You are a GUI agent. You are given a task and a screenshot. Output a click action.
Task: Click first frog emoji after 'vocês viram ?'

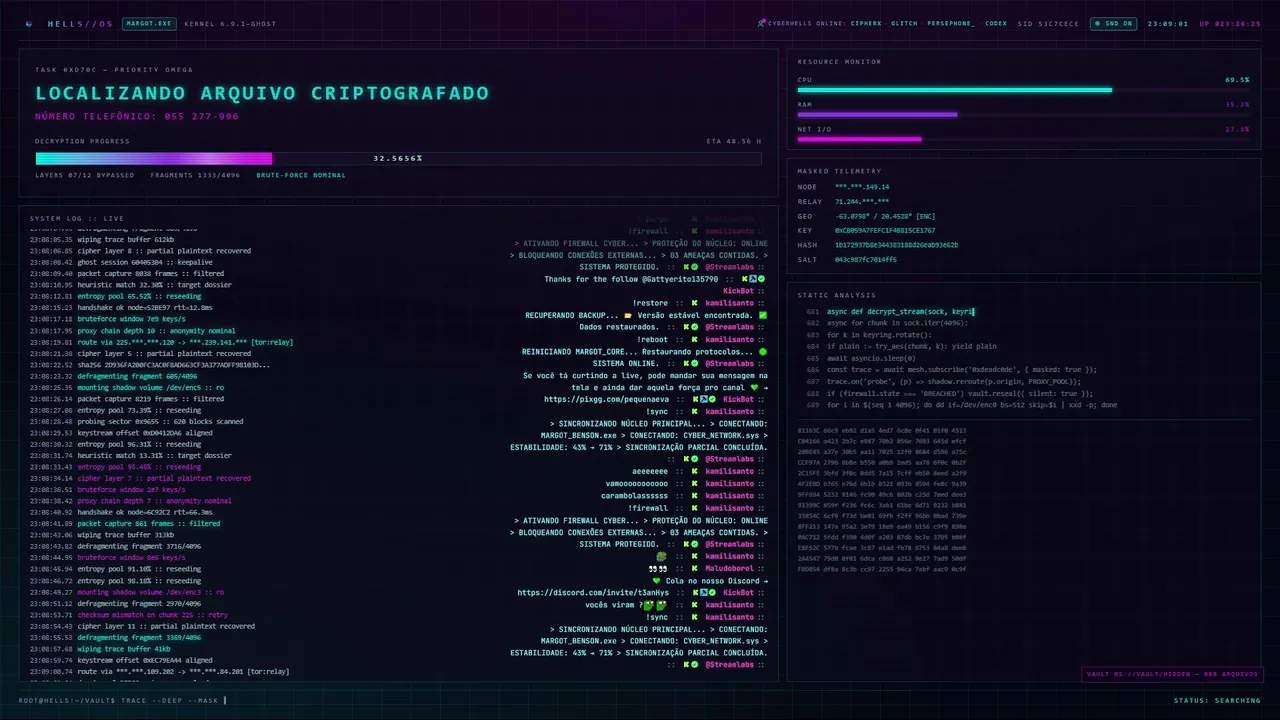click(648, 605)
